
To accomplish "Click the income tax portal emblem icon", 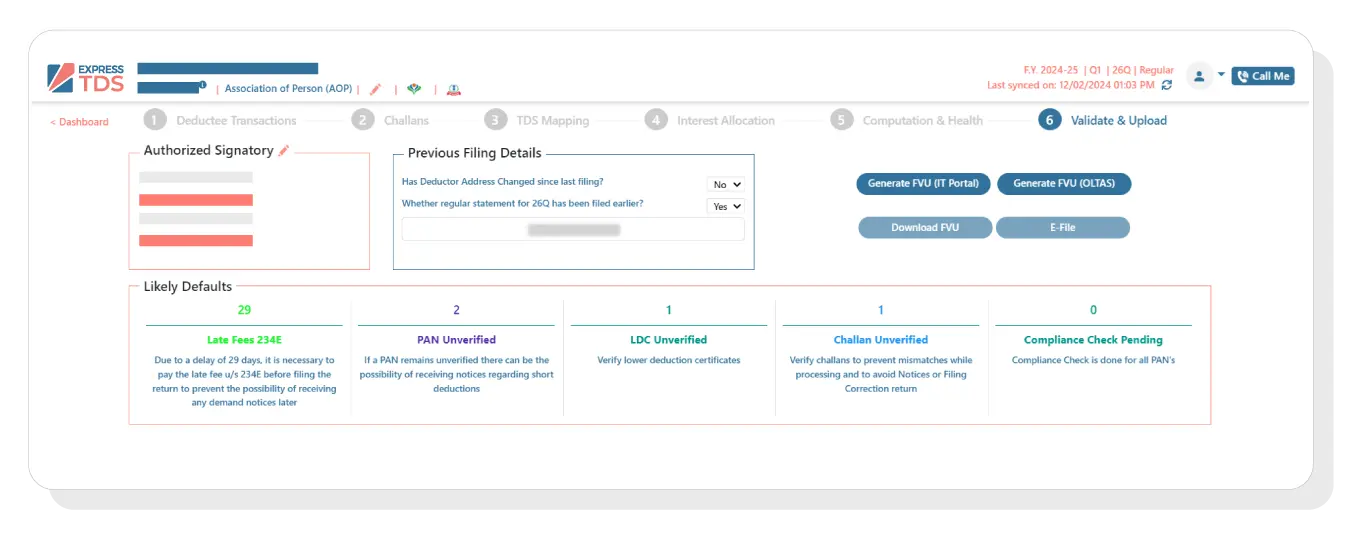I will pyautogui.click(x=454, y=89).
